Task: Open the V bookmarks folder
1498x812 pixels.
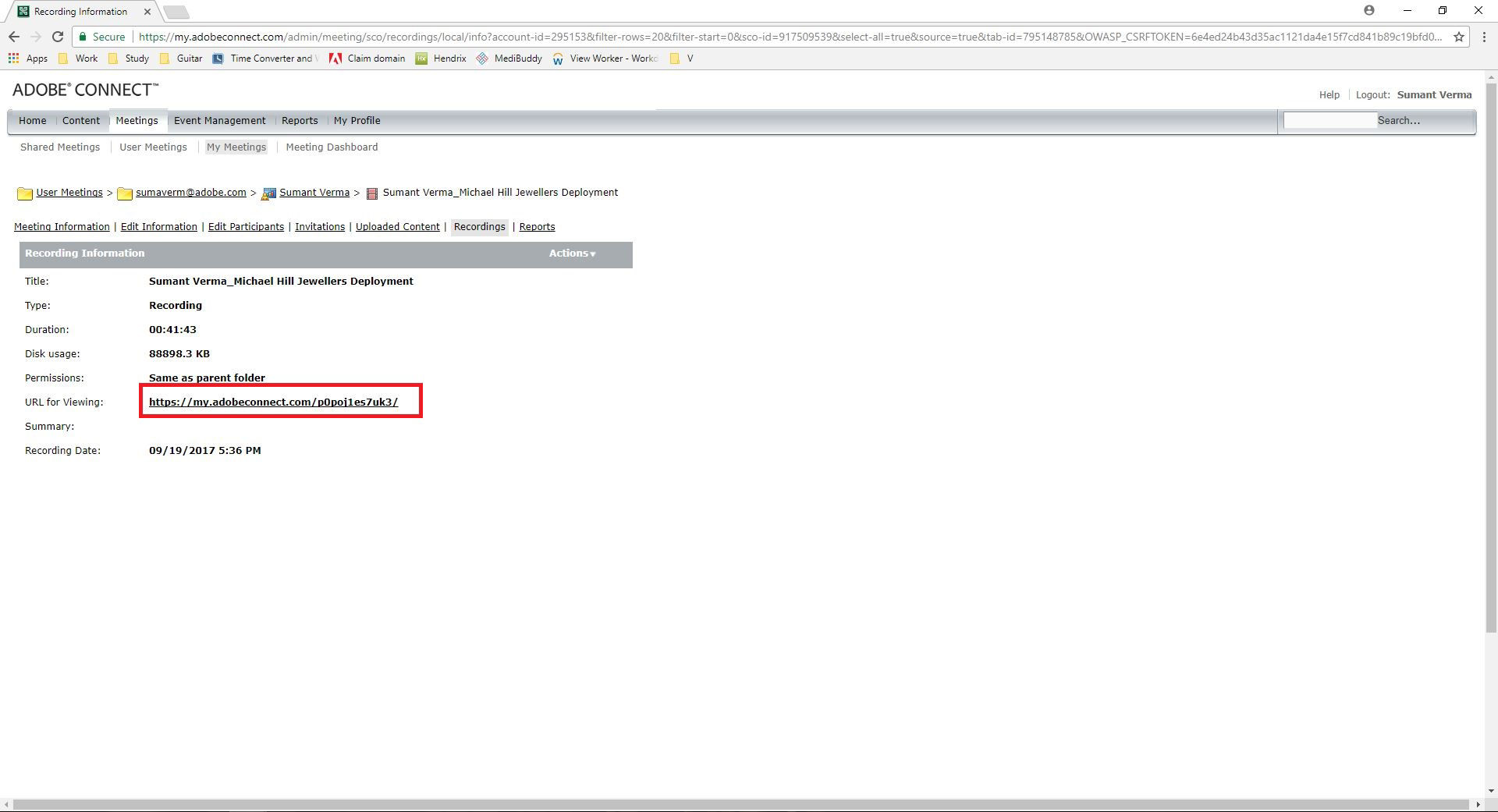Action: click(681, 59)
